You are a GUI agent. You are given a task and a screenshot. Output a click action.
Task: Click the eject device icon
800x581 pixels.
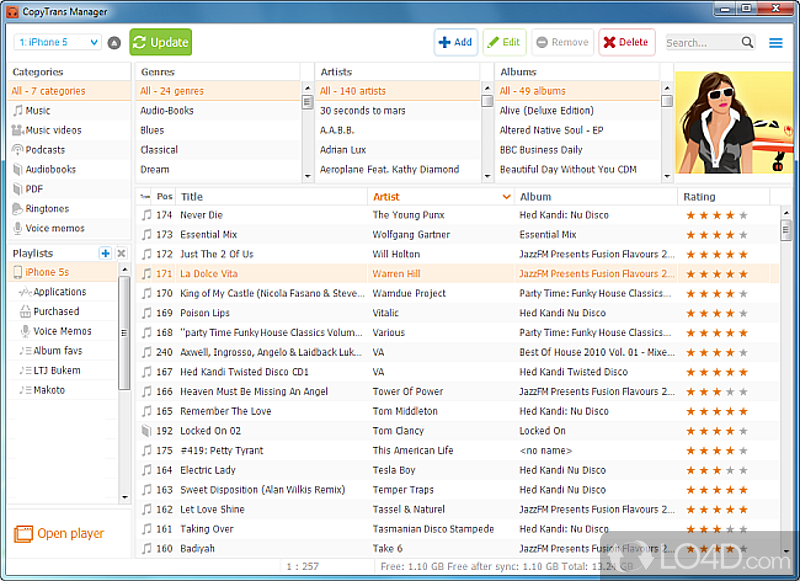(114, 43)
